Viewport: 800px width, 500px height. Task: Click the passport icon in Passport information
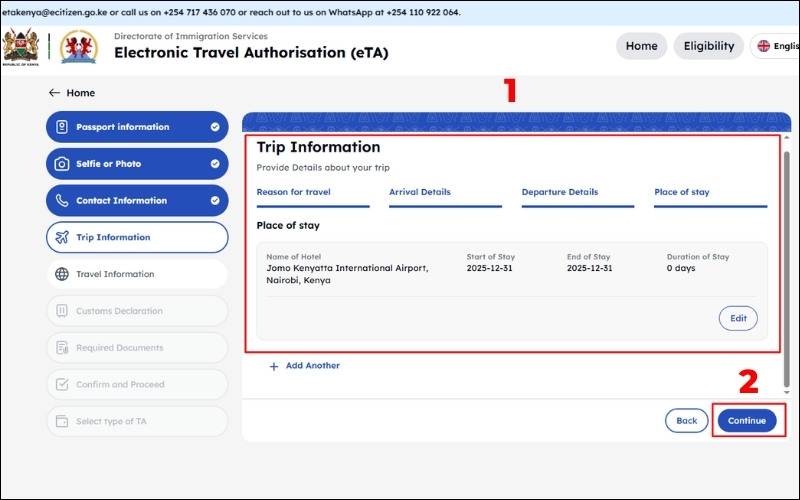click(62, 127)
